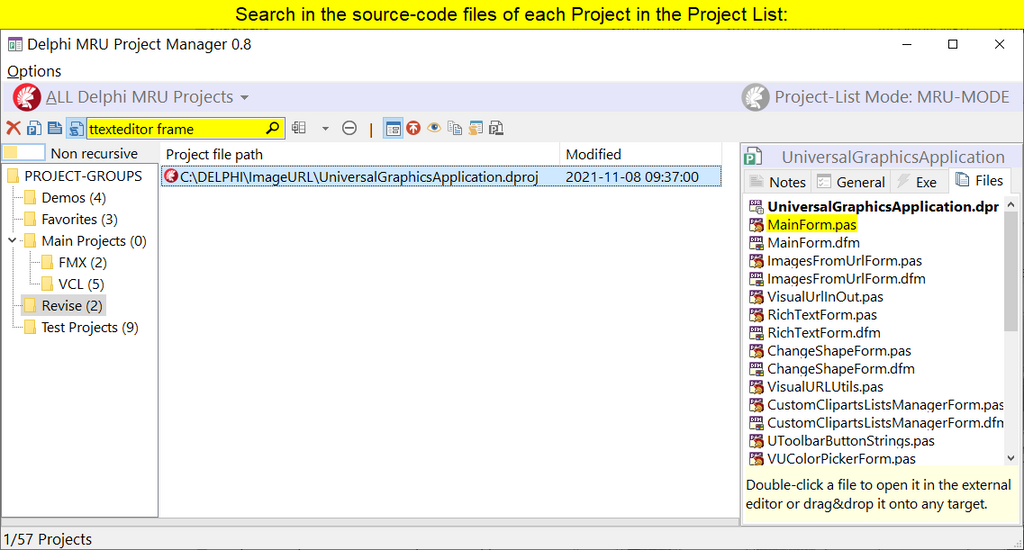This screenshot has height=550, width=1024.
Task: Click the ttexteditor frame search field
Action: 175,128
